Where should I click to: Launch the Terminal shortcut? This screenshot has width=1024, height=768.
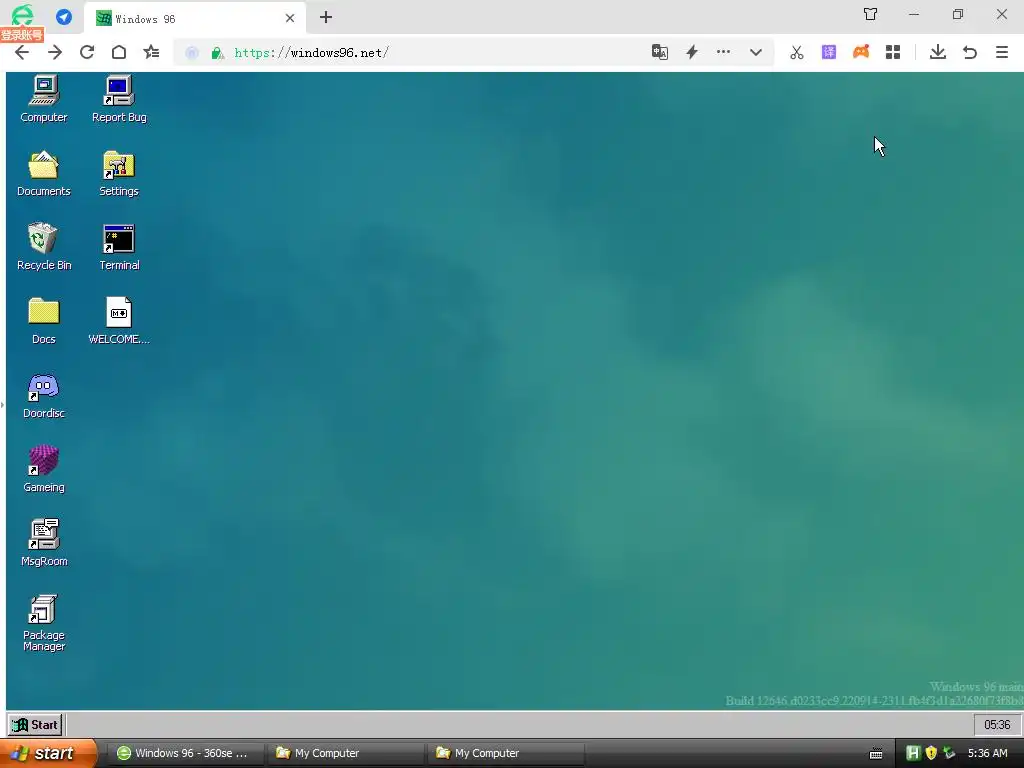pos(119,247)
